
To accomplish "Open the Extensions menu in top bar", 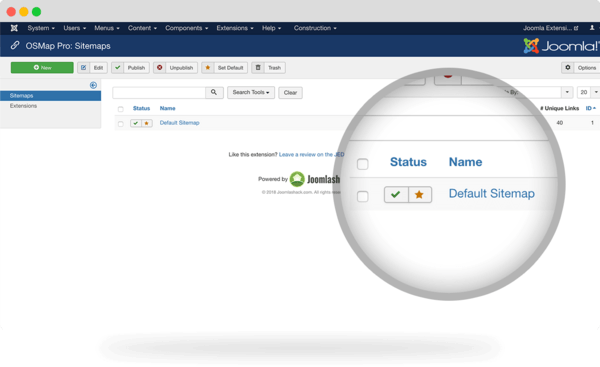I will [x=235, y=28].
